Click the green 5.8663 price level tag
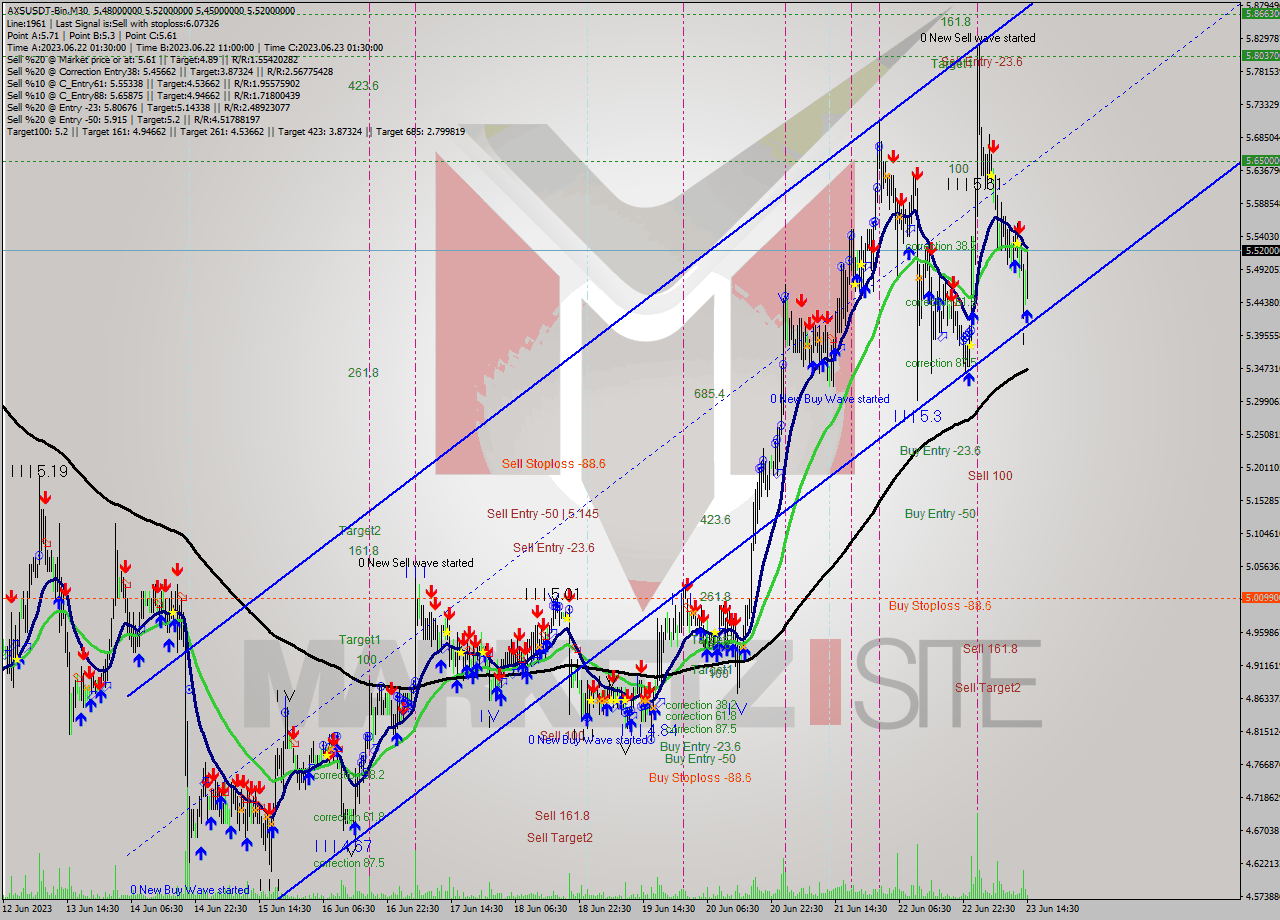The width and height of the screenshot is (1280, 920). coord(1259,13)
